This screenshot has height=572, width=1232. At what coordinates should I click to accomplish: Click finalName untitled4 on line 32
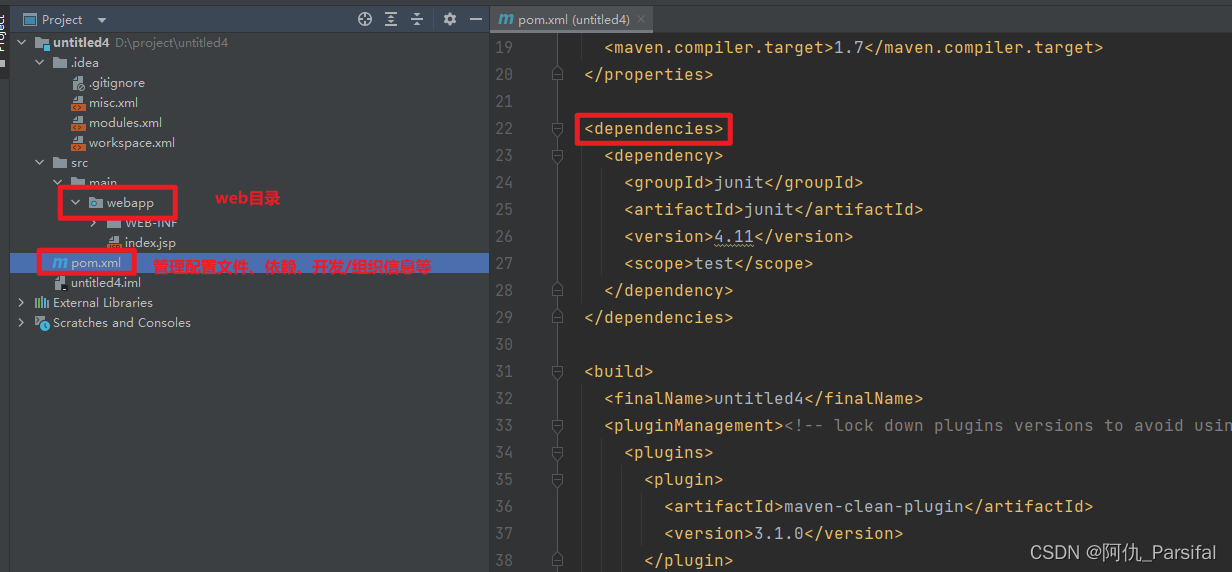pos(759,398)
